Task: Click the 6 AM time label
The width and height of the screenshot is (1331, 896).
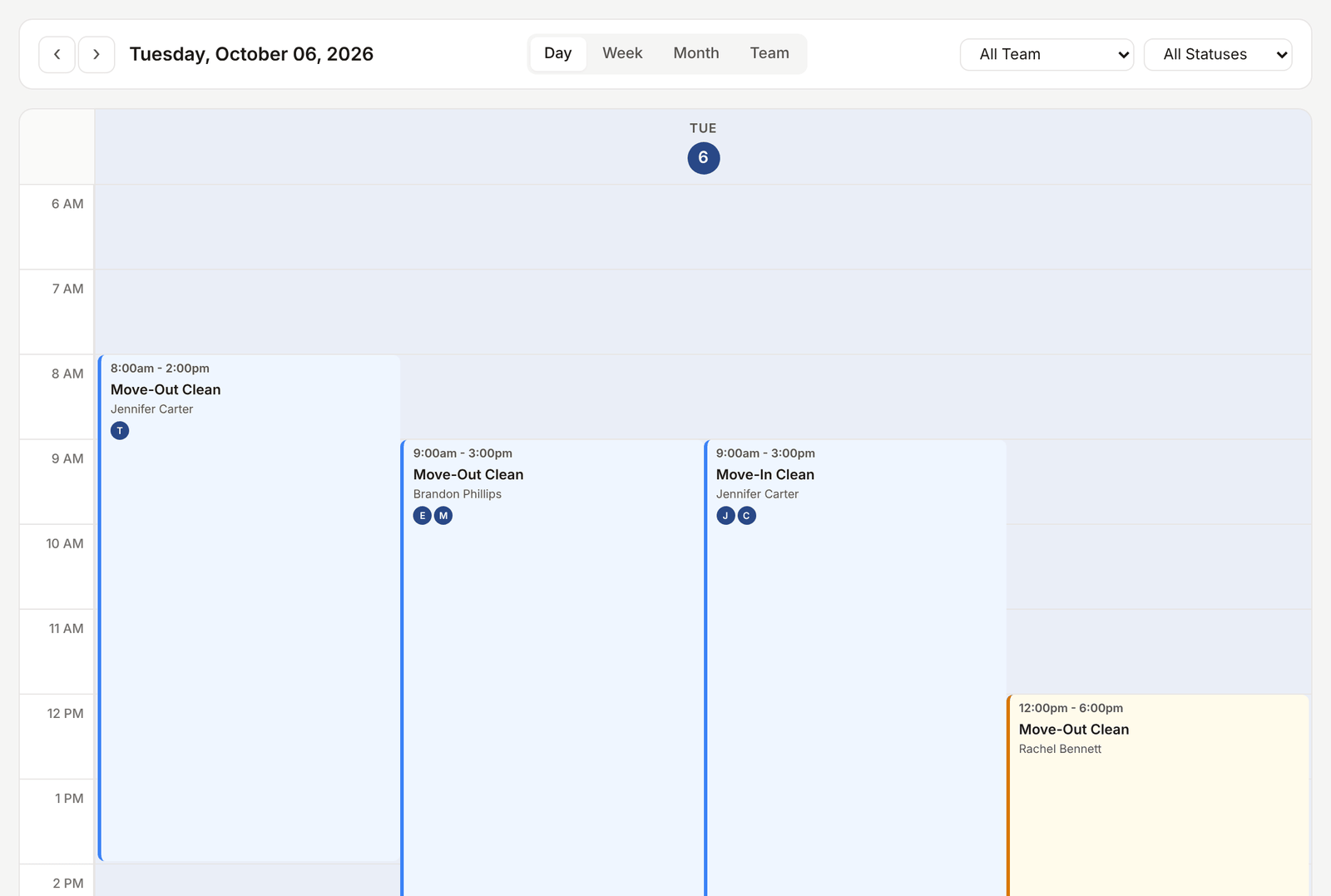Action: 67,204
